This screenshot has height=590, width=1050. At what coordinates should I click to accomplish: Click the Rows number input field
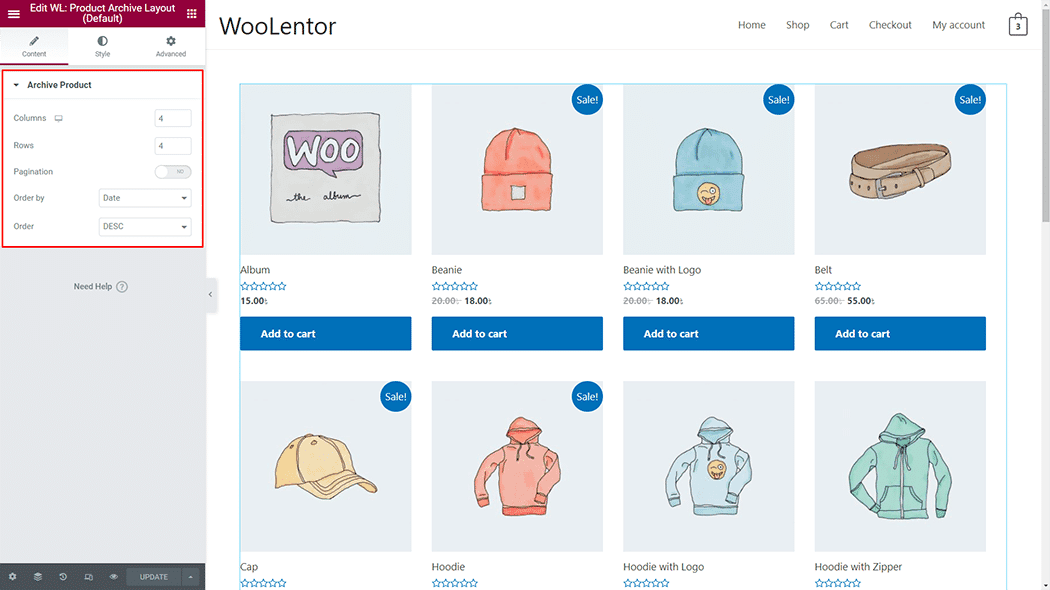[173, 145]
